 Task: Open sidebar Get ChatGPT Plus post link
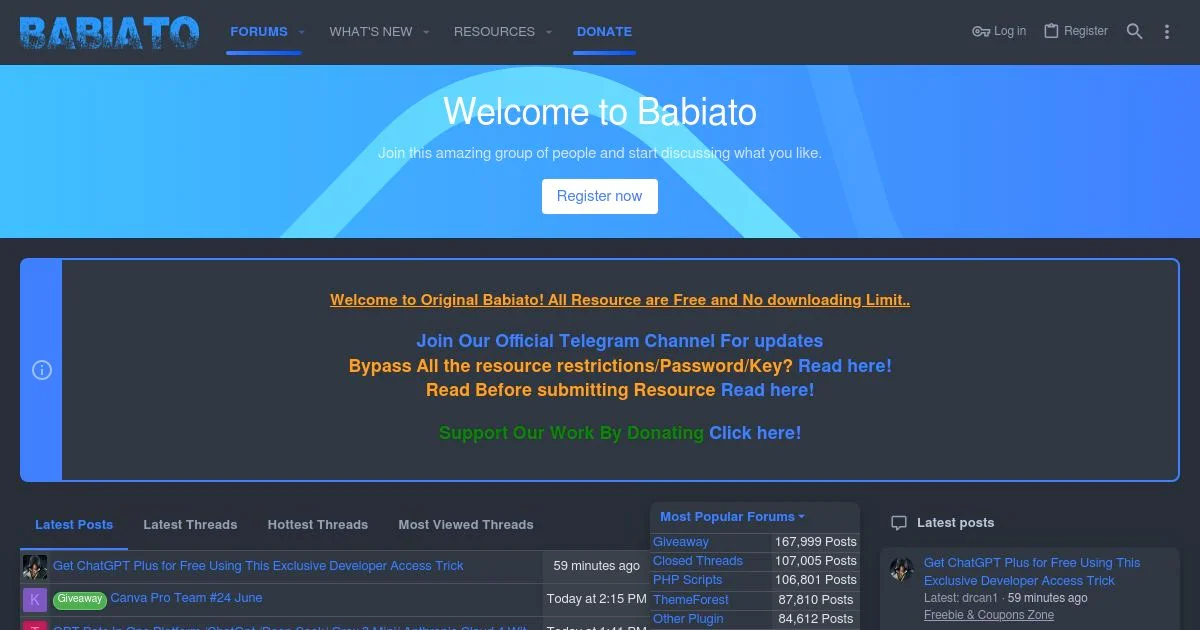1032,572
